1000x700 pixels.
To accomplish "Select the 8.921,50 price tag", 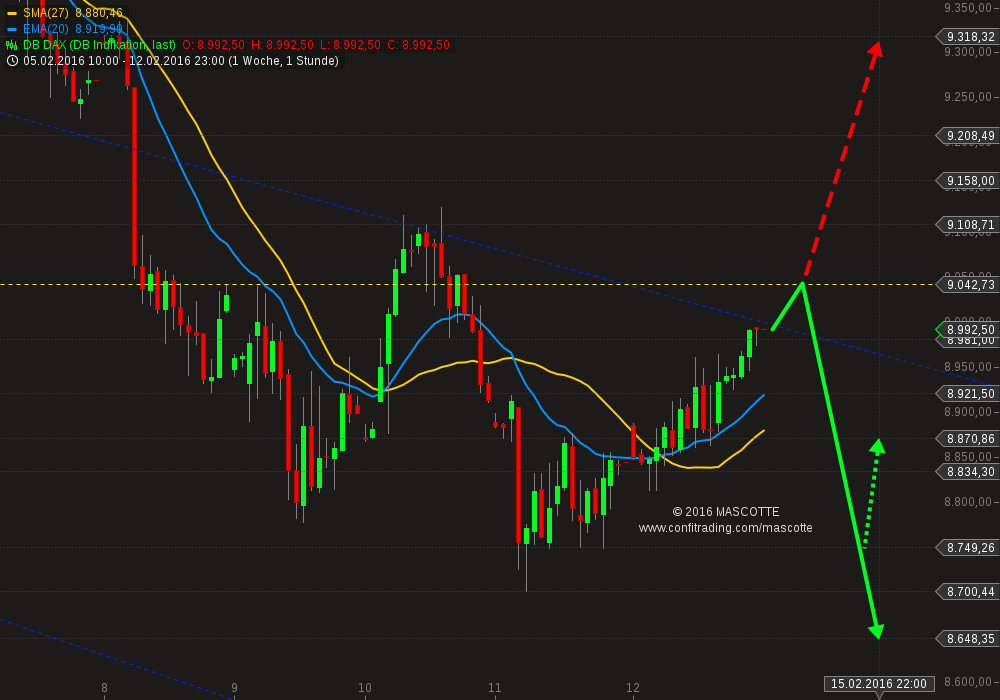I will (966, 393).
